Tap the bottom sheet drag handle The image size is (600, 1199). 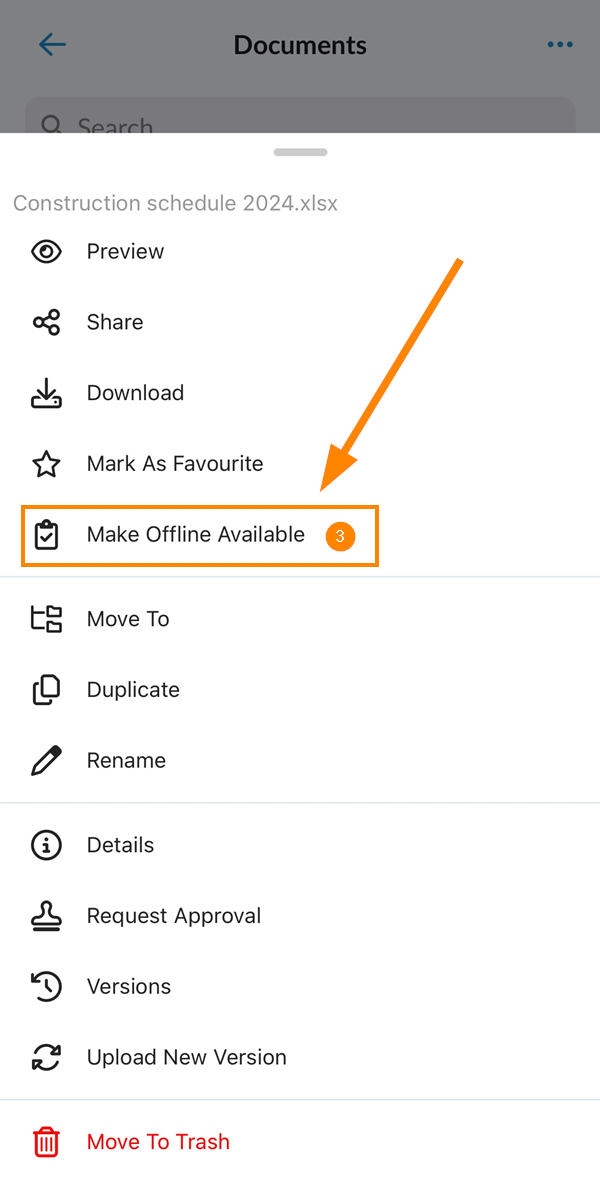300,152
